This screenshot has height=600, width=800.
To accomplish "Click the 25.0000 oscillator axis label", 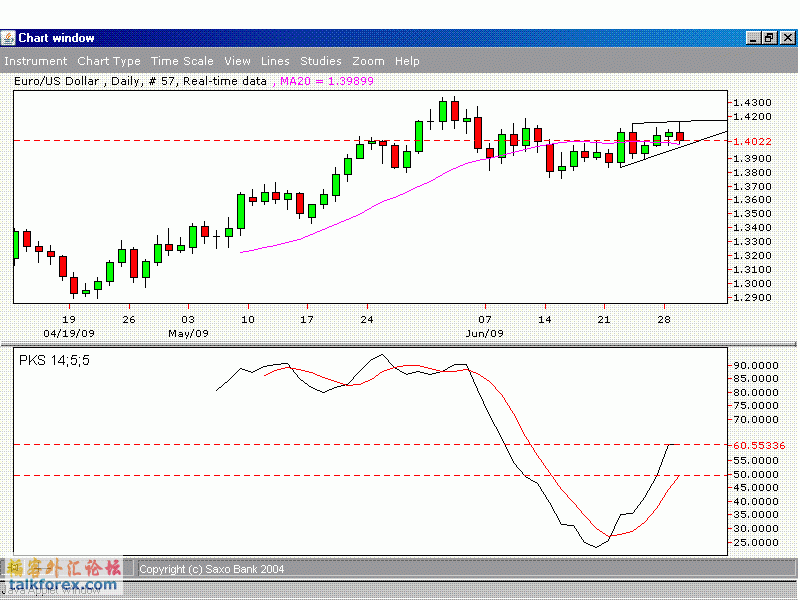I will pos(756,542).
